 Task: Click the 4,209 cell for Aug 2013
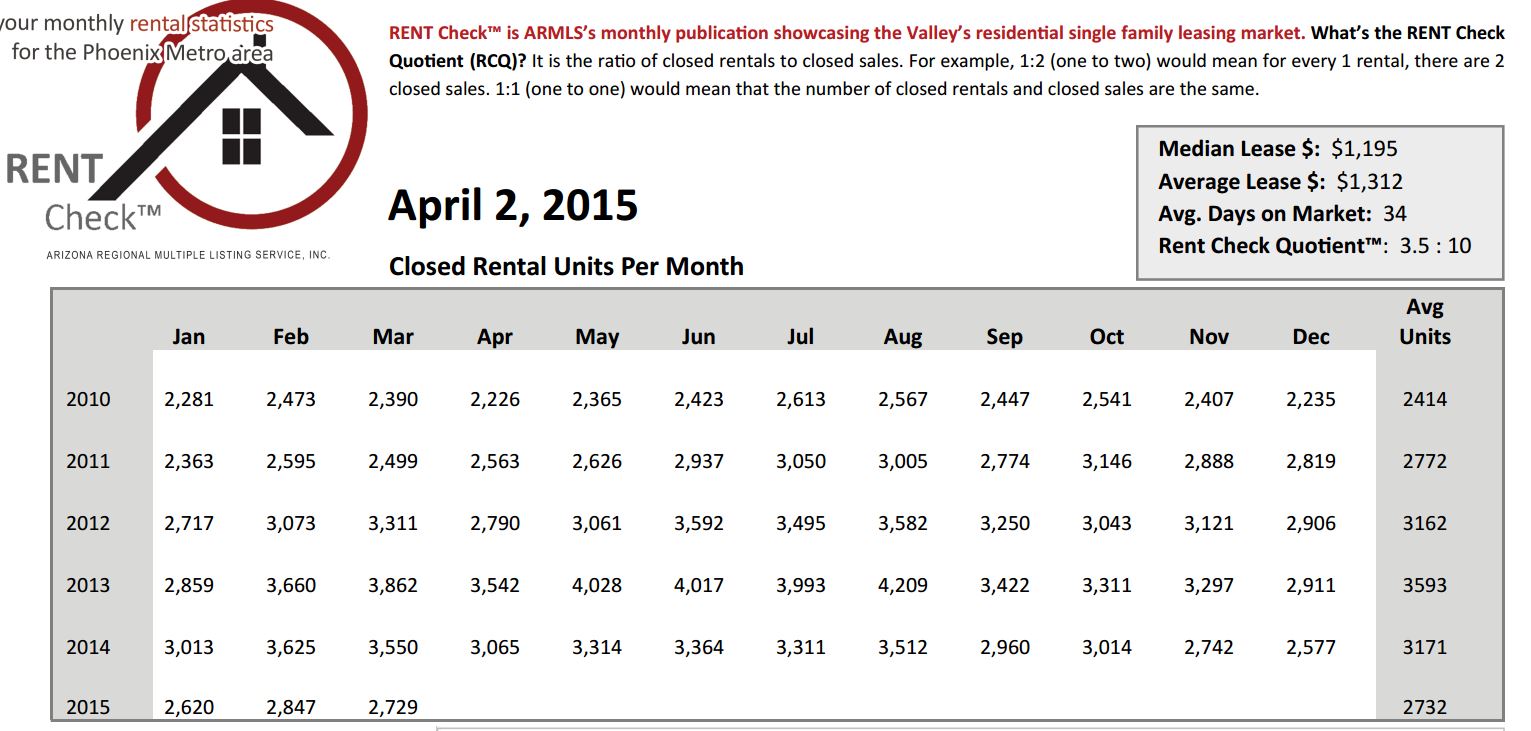coord(903,586)
